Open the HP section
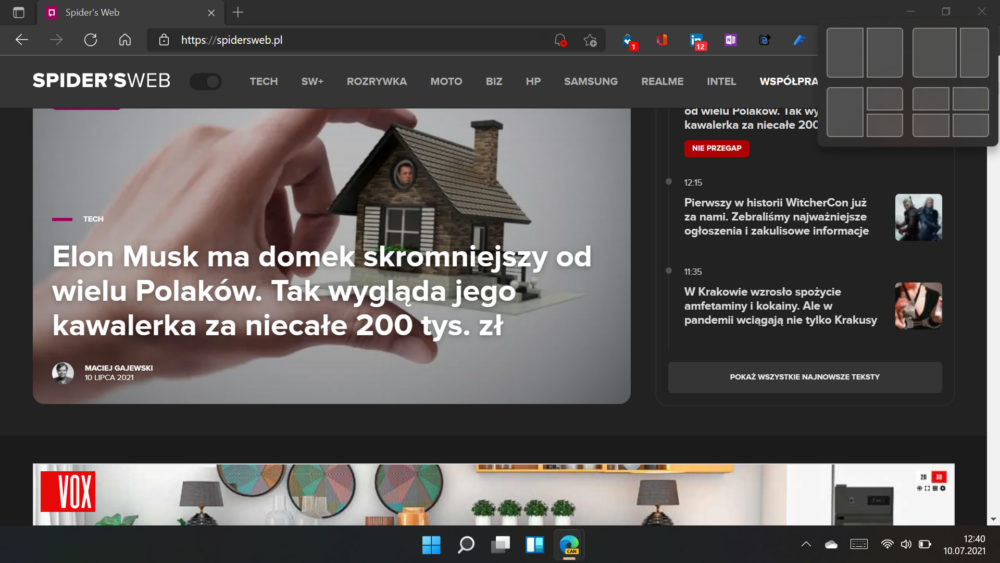Viewport: 1000px width, 563px height. (533, 82)
